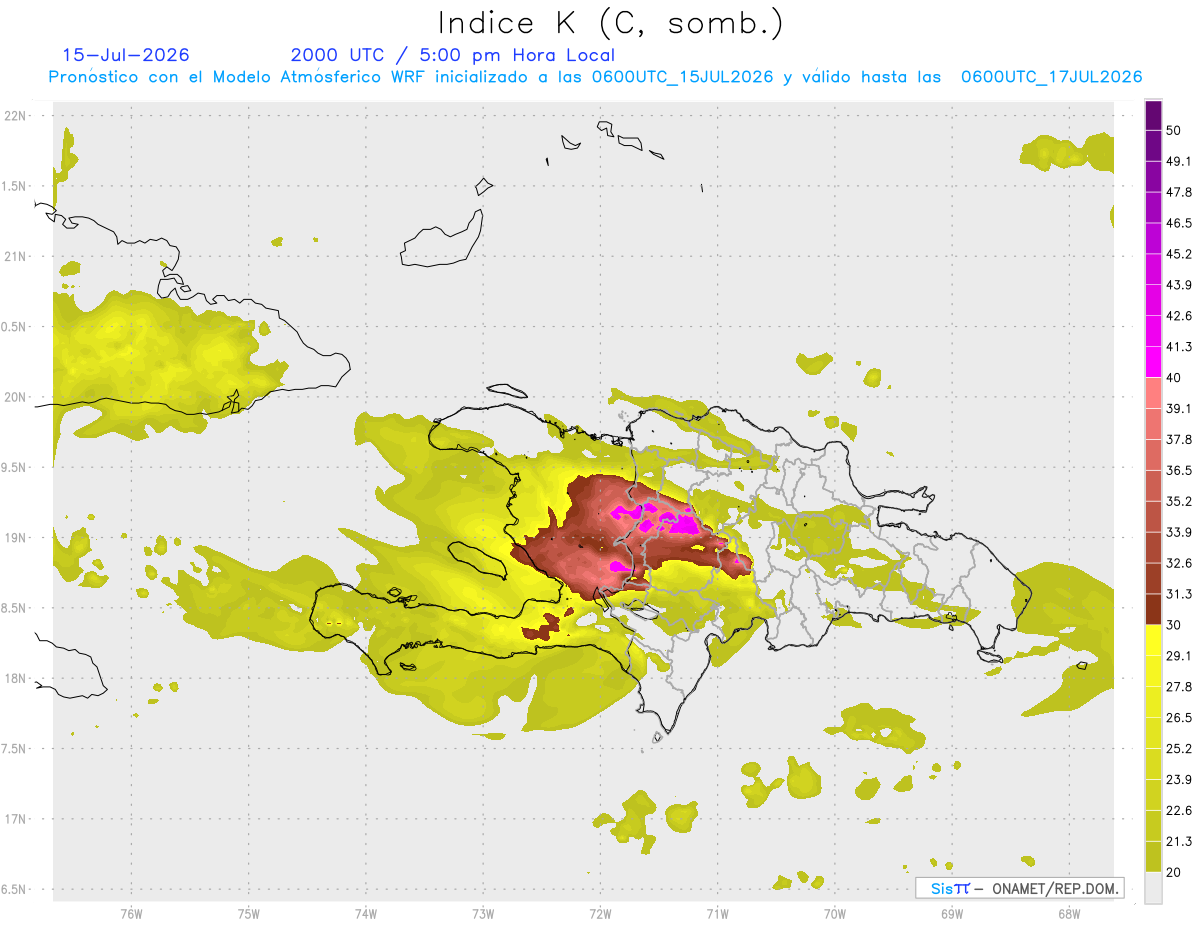Click the dark brown swatch between 30 and 31.3
This screenshot has height=927, width=1200.
pos(1153,609)
